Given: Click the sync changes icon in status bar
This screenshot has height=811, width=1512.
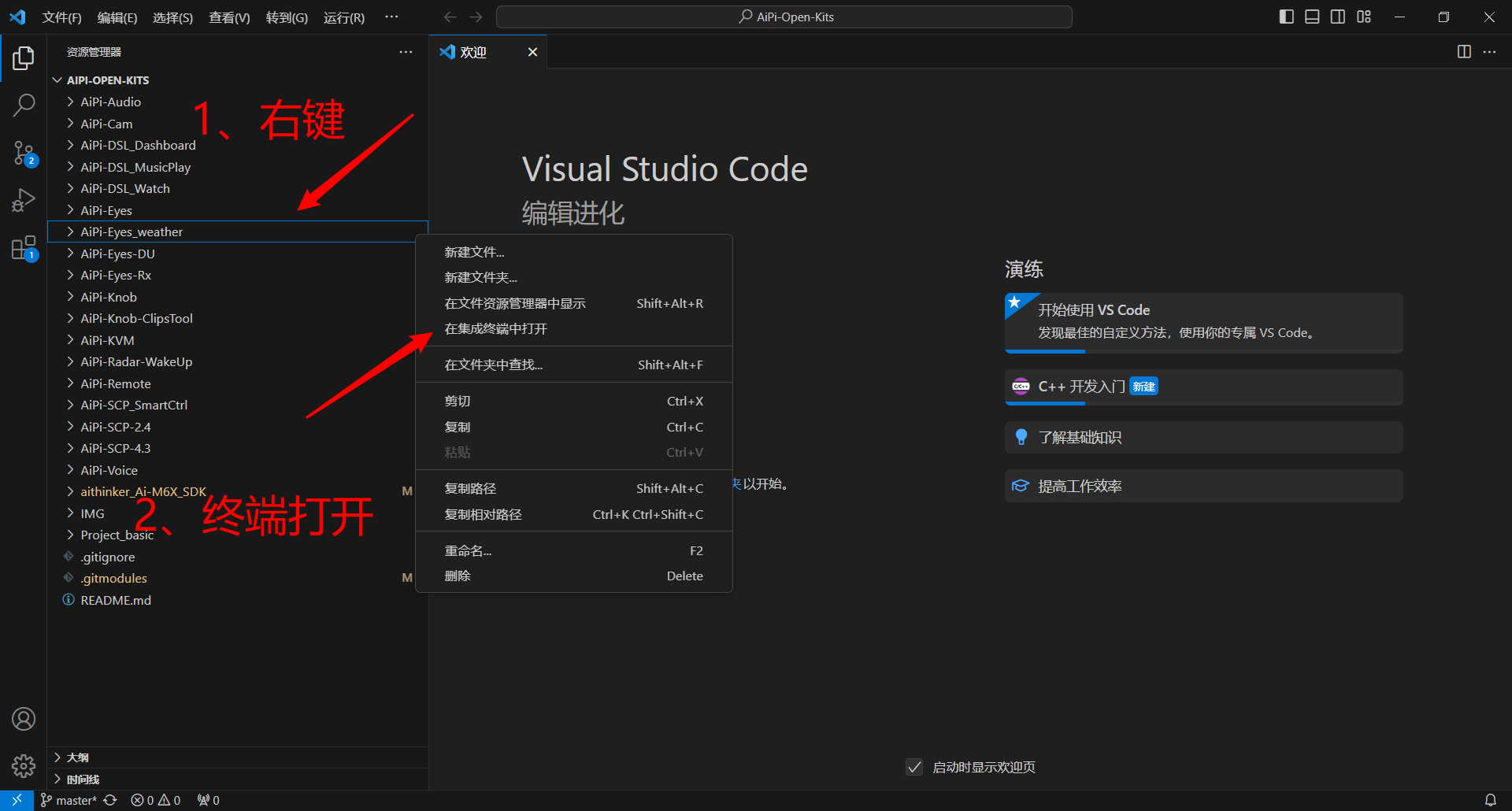Looking at the screenshot, I should [x=110, y=800].
